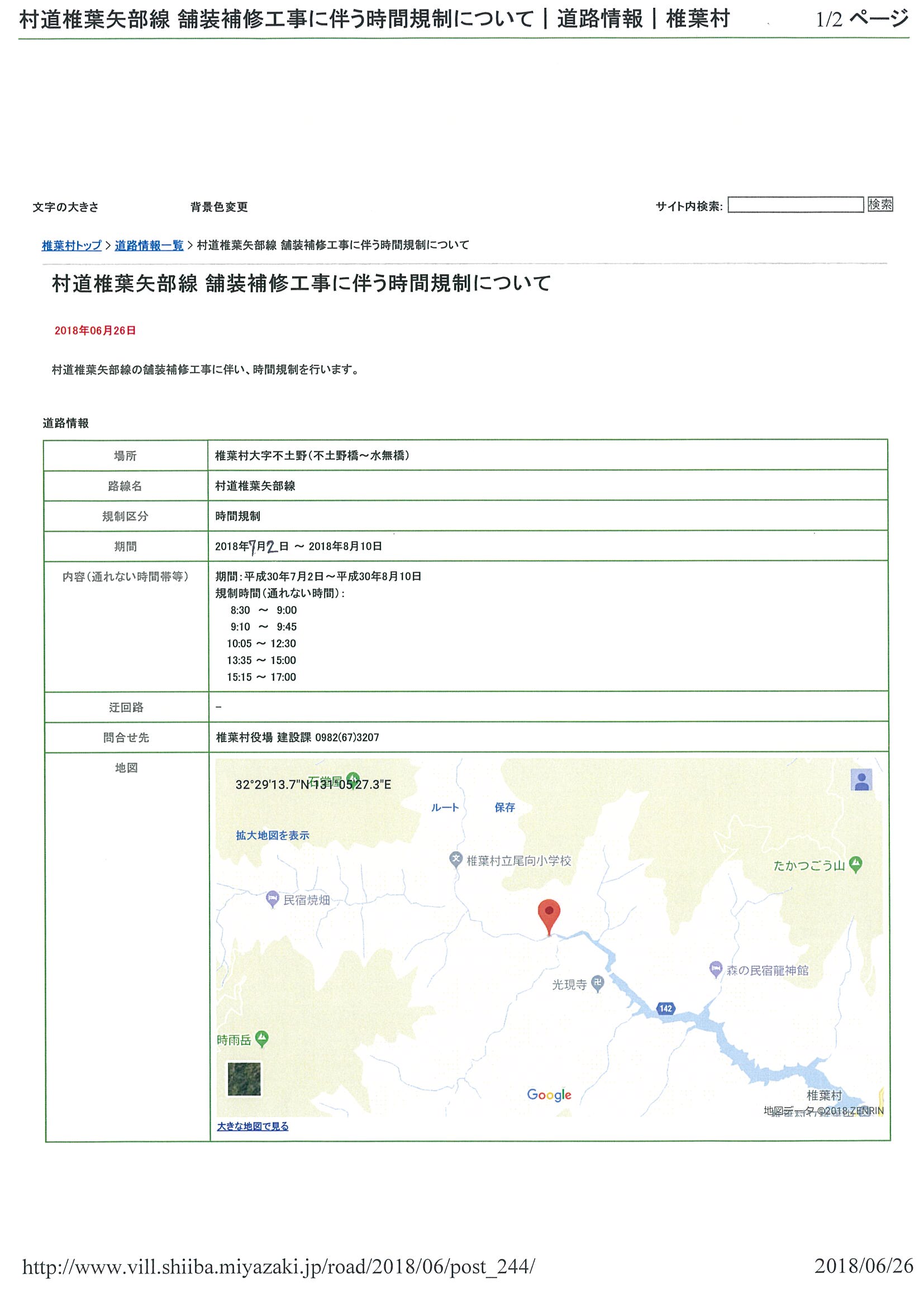Click the 森の民宿龍神館 lodging icon
This screenshot has width=924, height=1307.
click(x=715, y=970)
